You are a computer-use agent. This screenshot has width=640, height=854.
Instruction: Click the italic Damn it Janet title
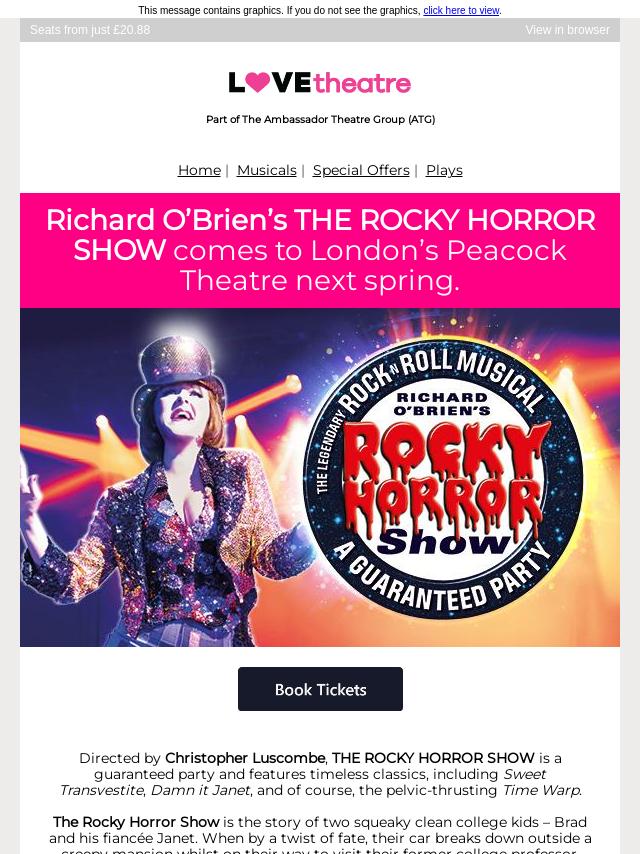click(x=200, y=790)
